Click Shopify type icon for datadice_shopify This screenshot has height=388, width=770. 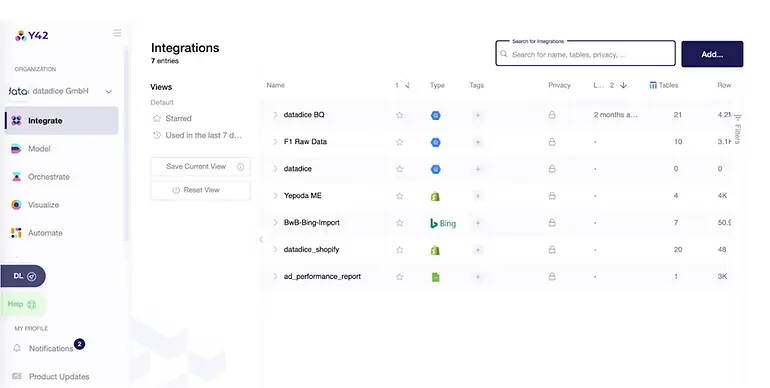coord(435,250)
